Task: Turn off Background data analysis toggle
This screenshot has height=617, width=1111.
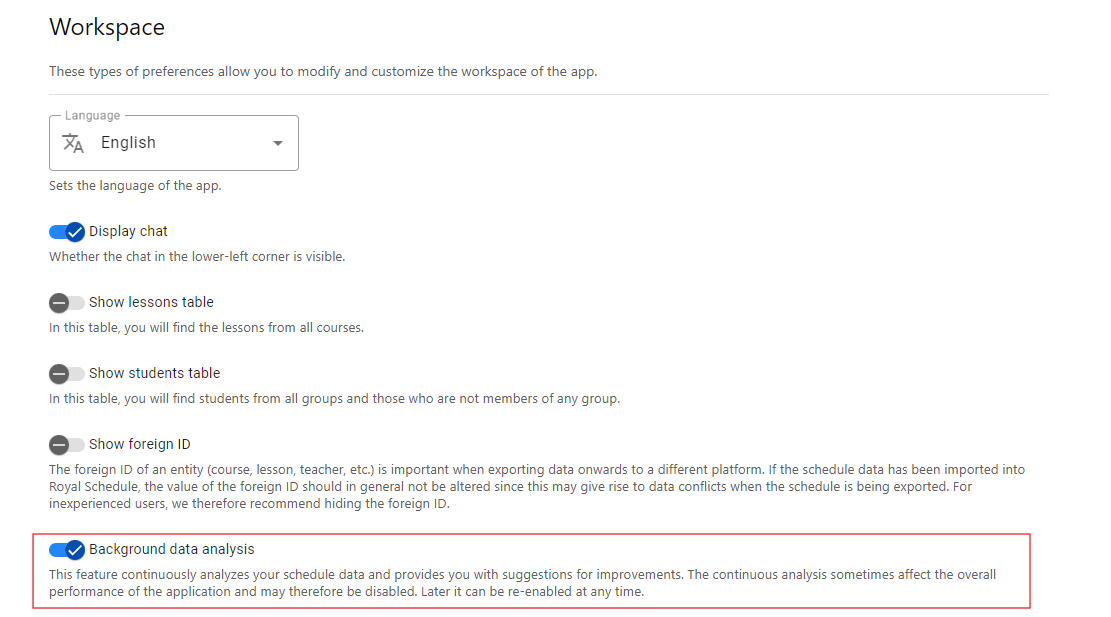Action: coord(67,550)
